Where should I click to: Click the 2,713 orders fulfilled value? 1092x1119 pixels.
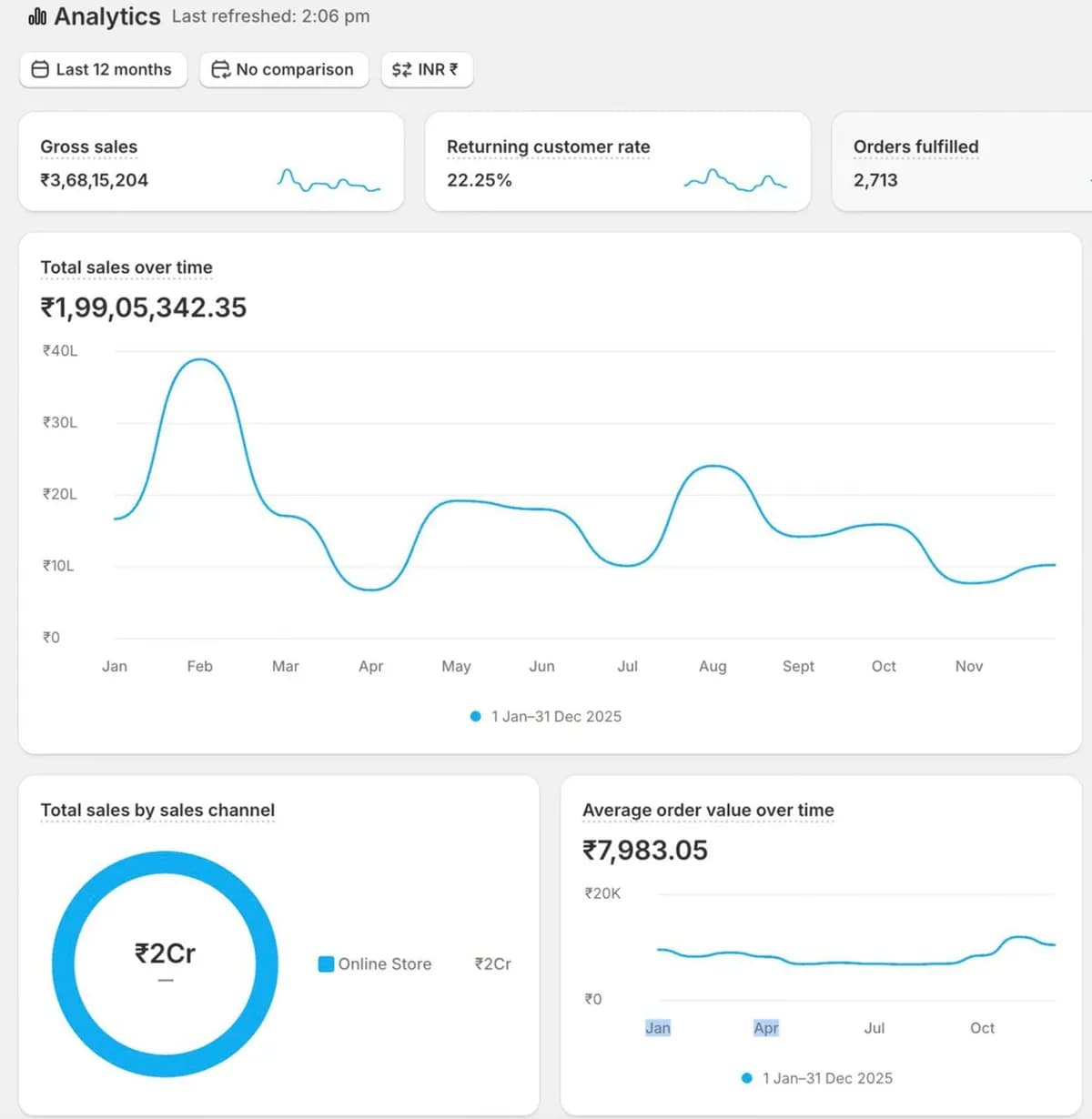875,180
